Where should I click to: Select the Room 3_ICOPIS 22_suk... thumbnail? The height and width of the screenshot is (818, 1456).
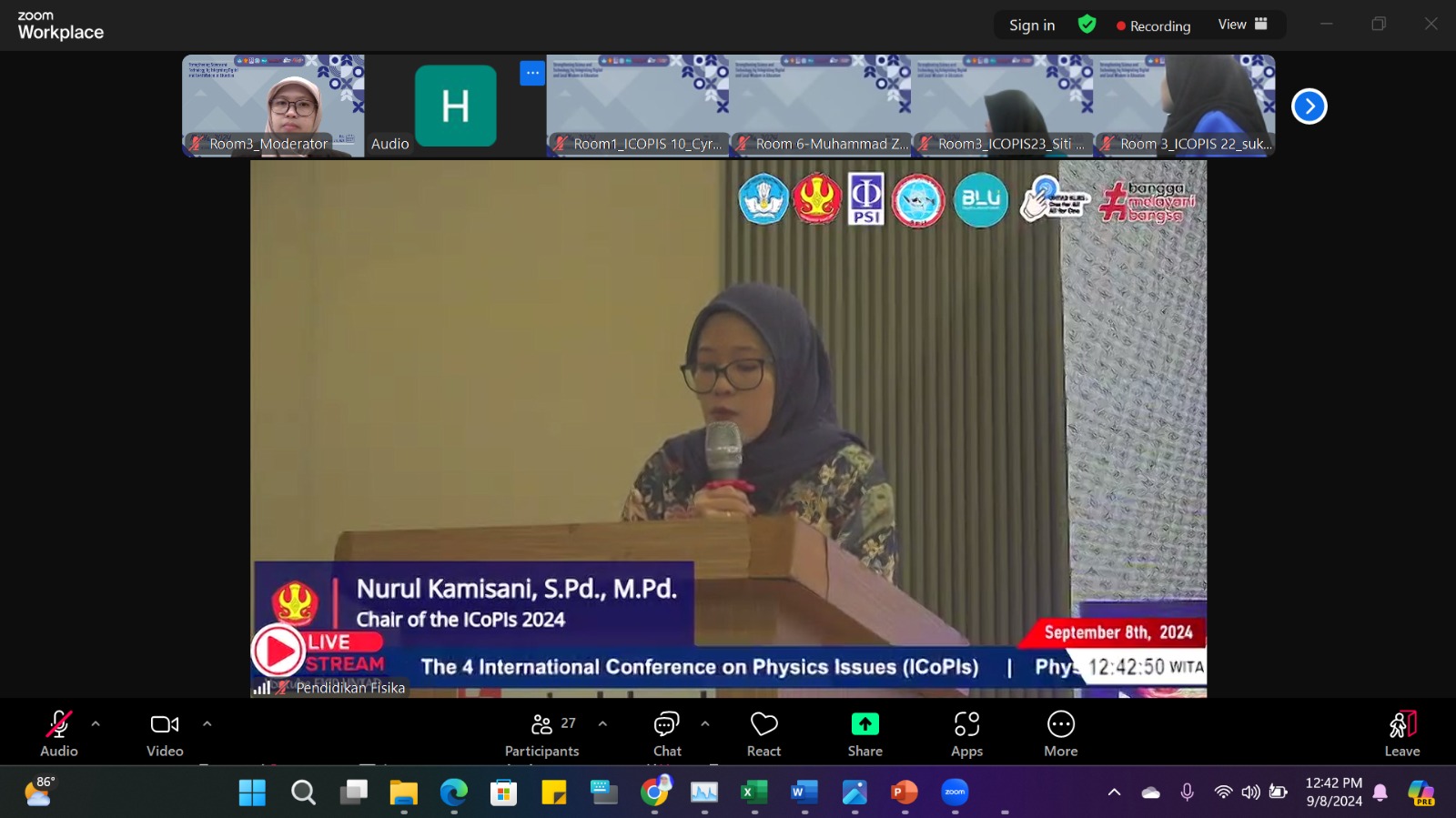click(x=1185, y=106)
